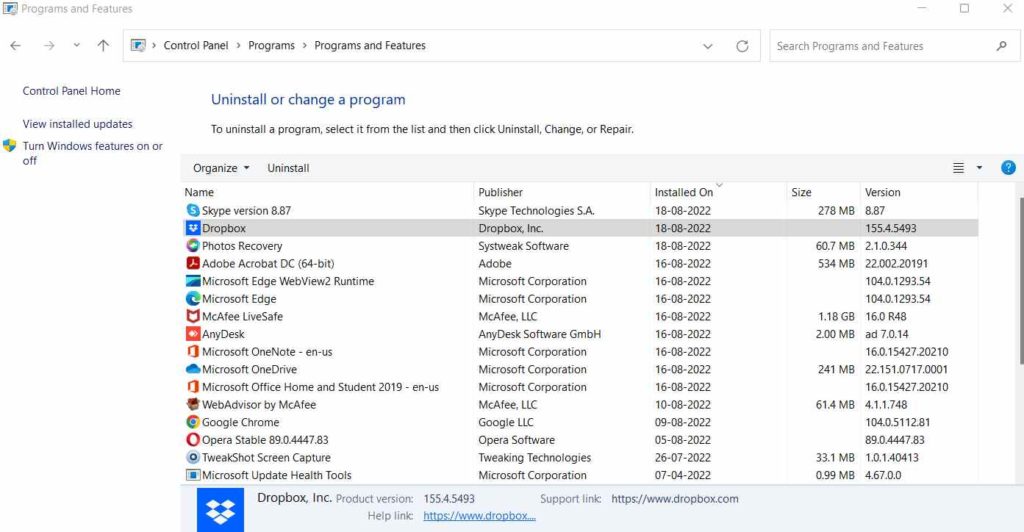The width and height of the screenshot is (1024, 532).
Task: Open View installed updates link
Action: coord(77,123)
